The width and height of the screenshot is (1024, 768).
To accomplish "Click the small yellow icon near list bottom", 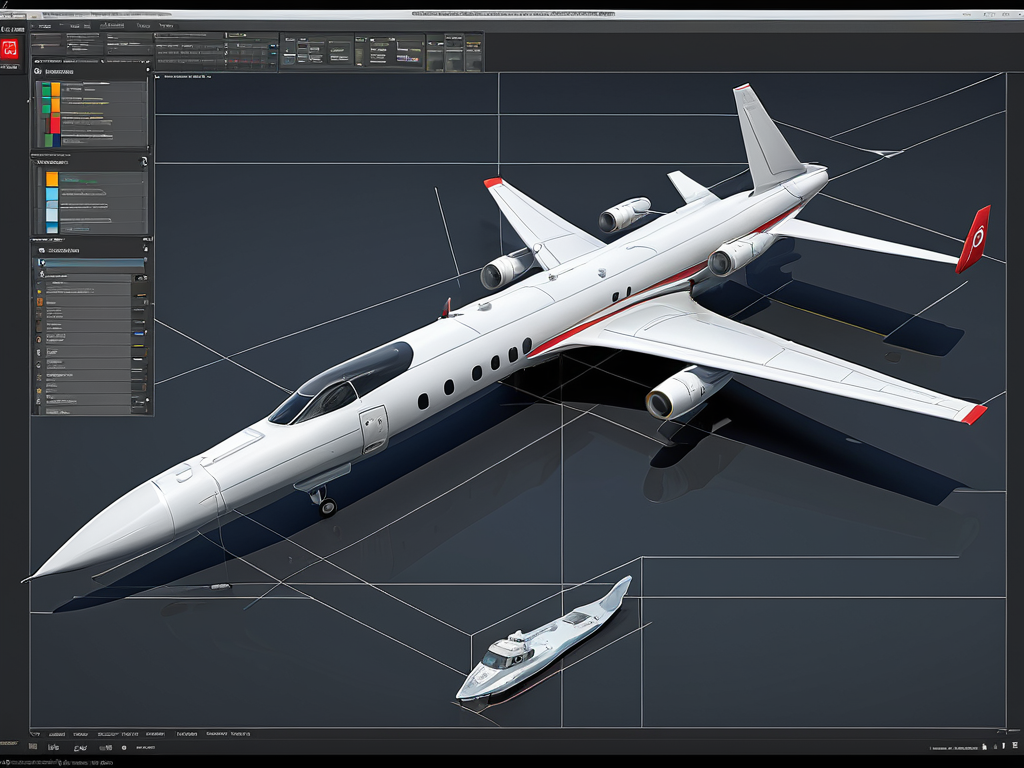I will coord(39,392).
